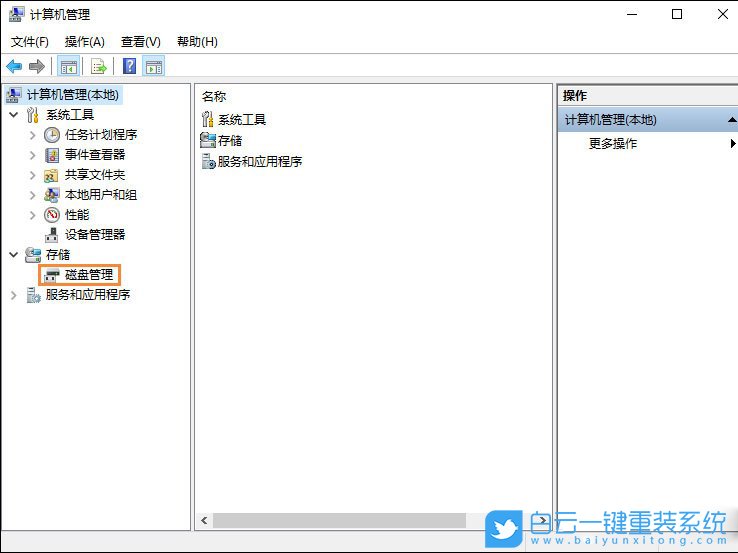Viewport: 738px width, 553px height.
Task: Click the 名称 column header
Action: (x=214, y=96)
